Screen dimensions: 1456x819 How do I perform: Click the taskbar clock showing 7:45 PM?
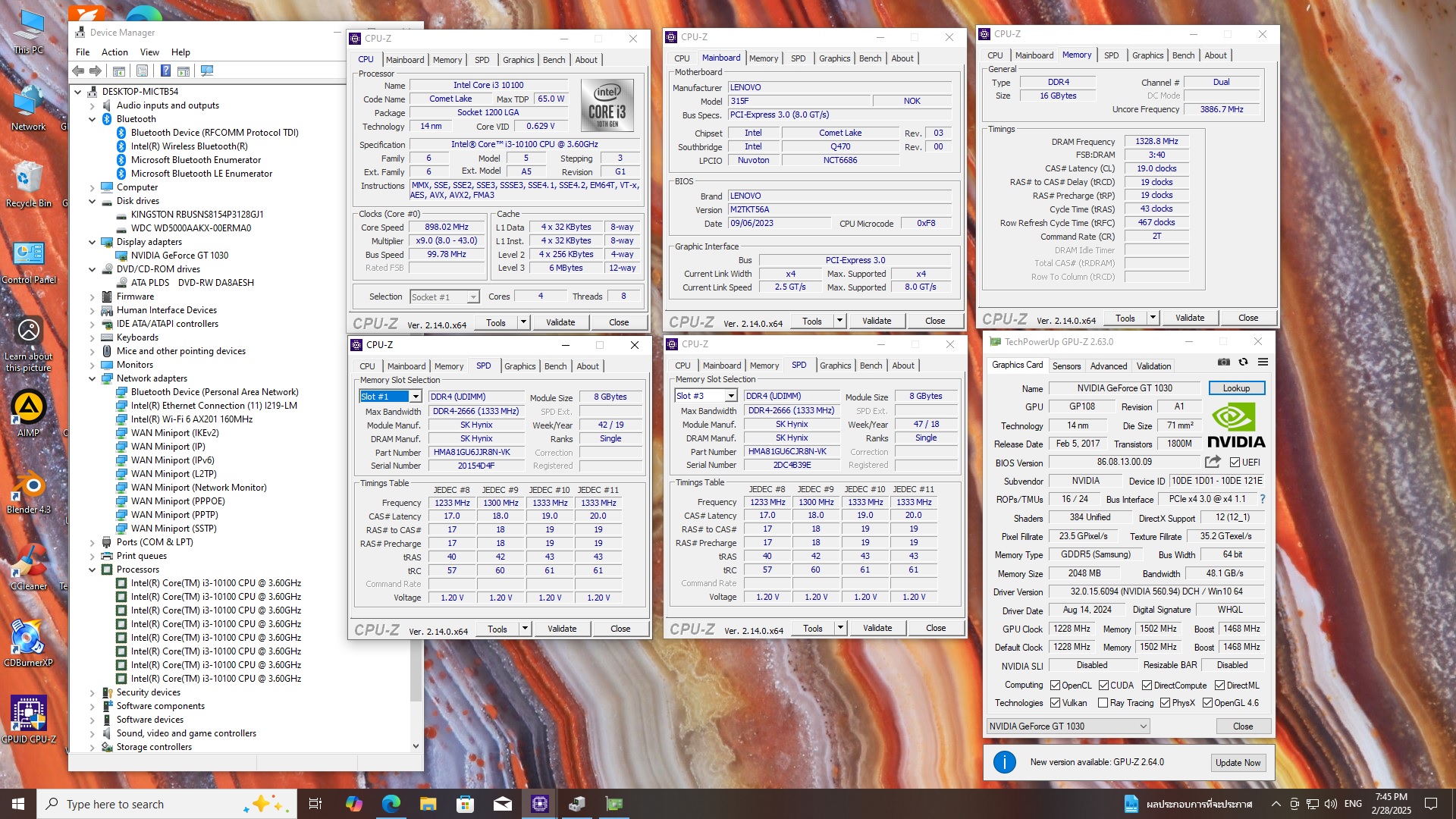tap(1391, 804)
